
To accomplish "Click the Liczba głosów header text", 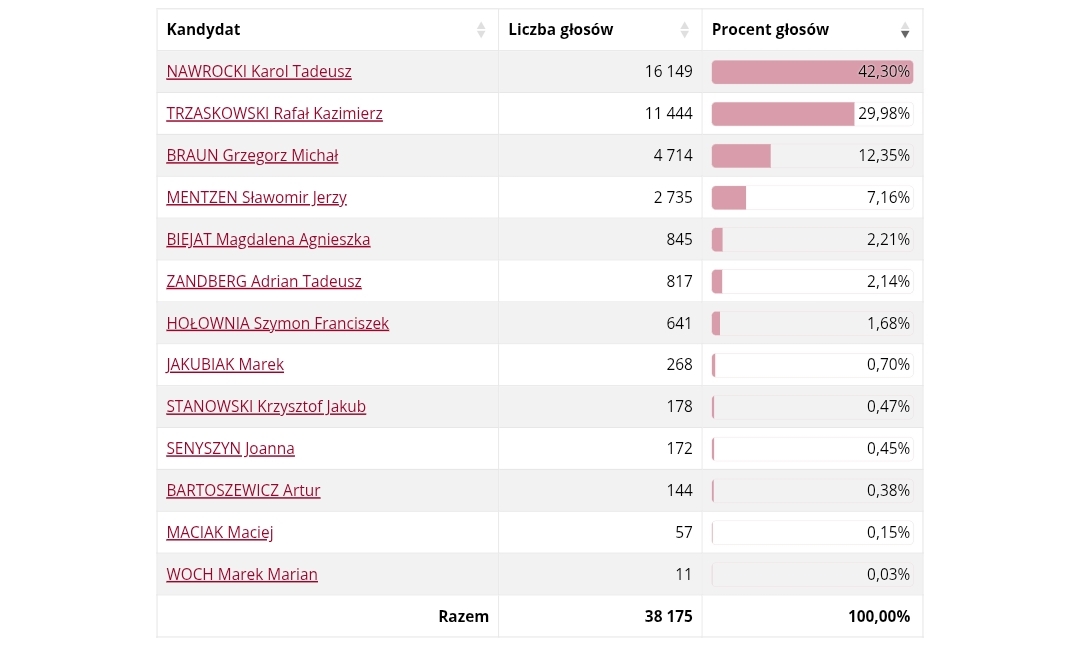I will pos(561,30).
